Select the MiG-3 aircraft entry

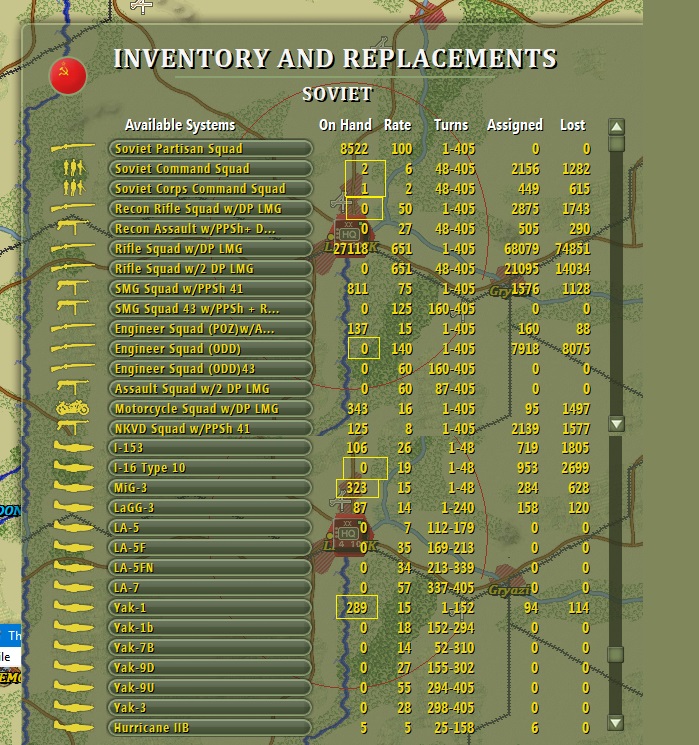pyautogui.click(x=210, y=488)
